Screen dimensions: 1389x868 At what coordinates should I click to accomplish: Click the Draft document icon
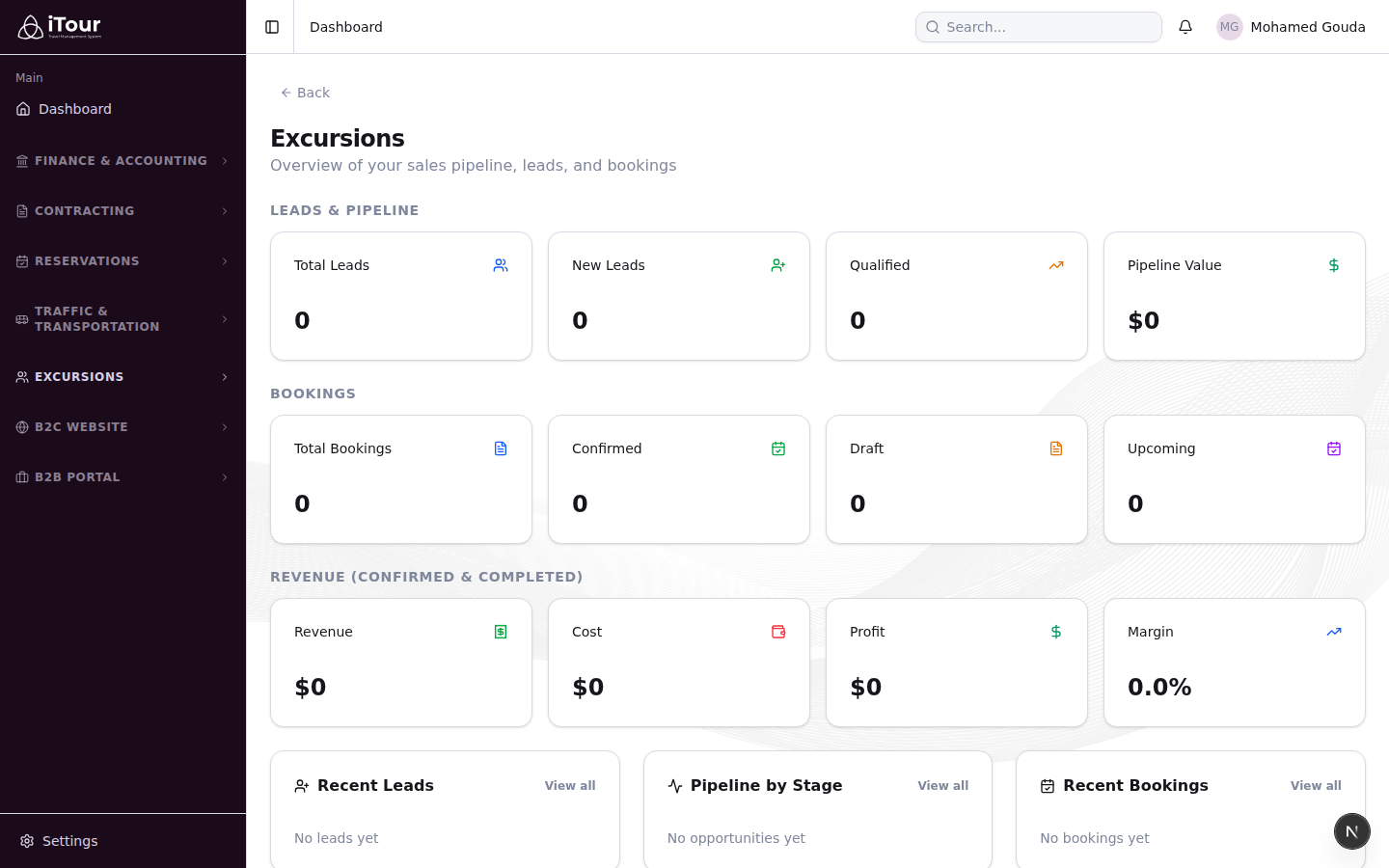[x=1056, y=448]
